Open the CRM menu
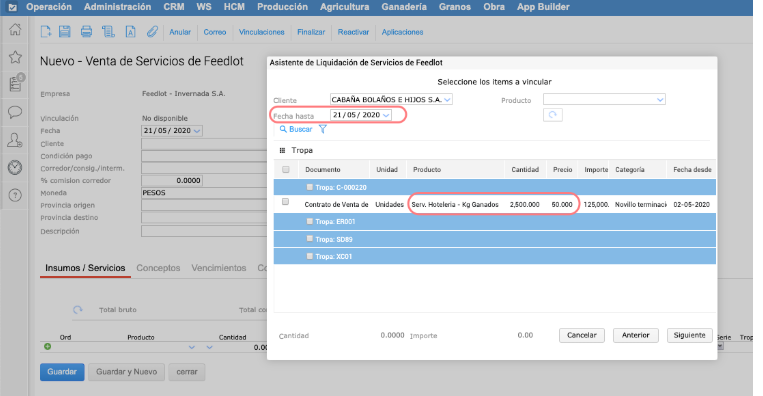The height and width of the screenshot is (396, 763). coord(174,7)
